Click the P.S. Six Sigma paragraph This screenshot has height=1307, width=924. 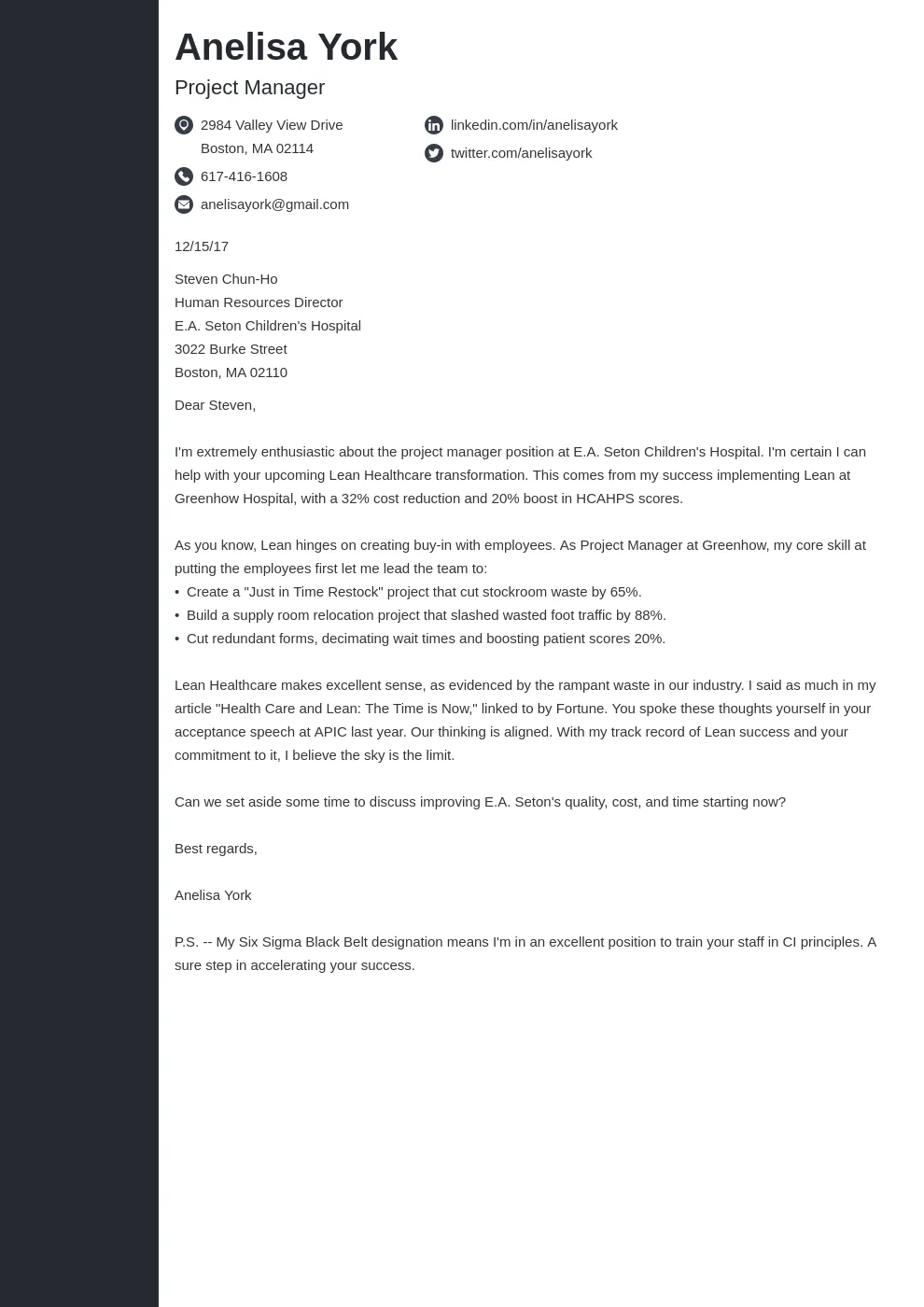(x=525, y=953)
